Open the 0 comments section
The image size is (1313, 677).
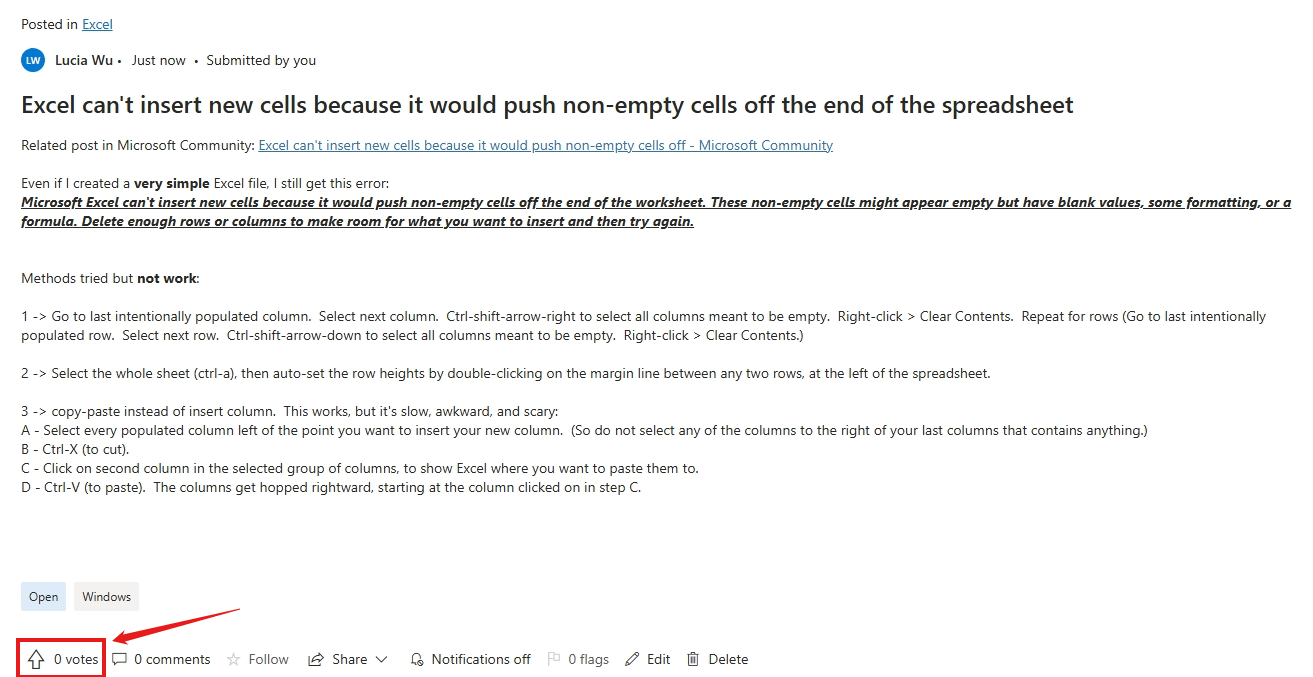172,659
